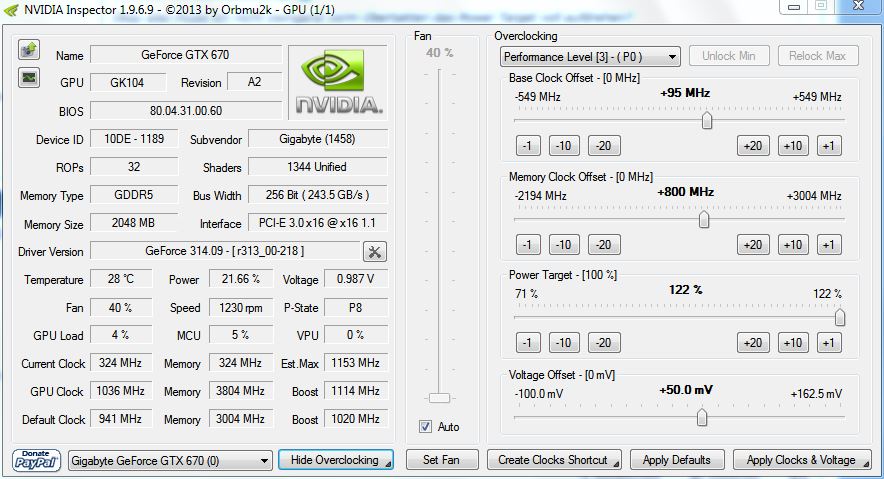The width and height of the screenshot is (884, 479).
Task: Decrease Power Target by 20
Action: point(604,343)
